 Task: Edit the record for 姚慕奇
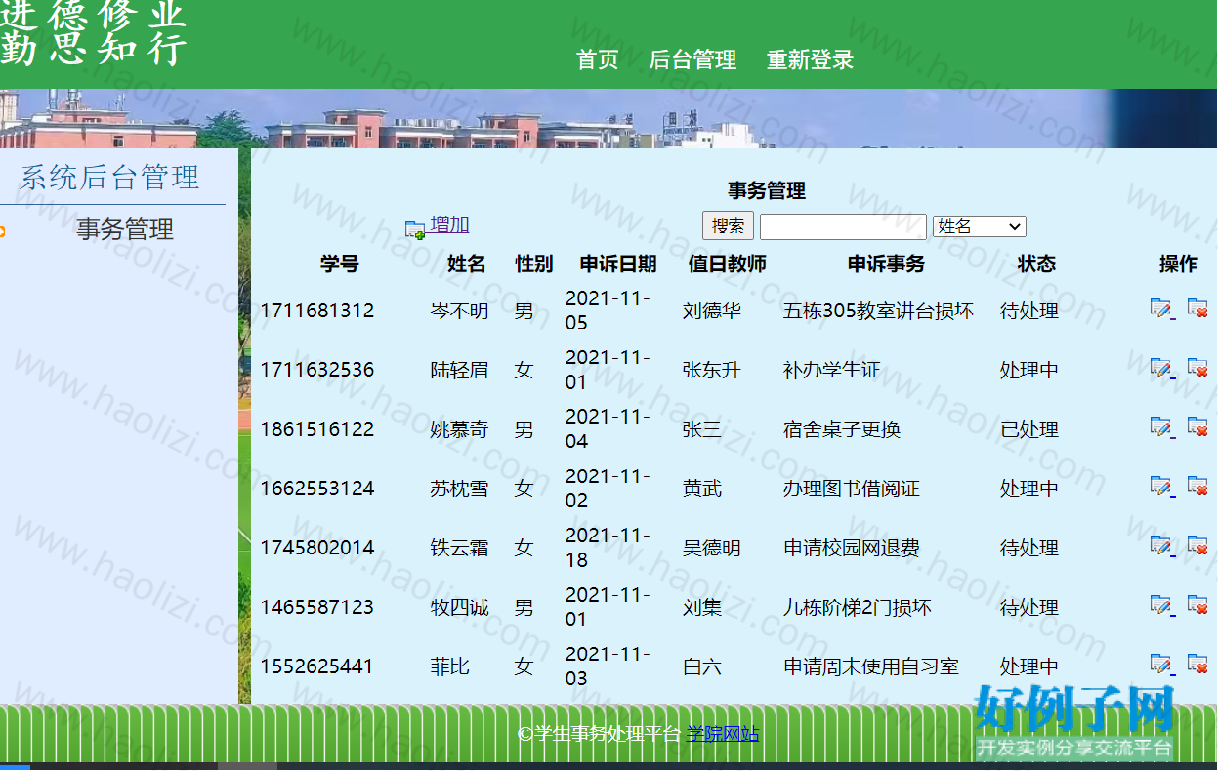pos(1161,427)
